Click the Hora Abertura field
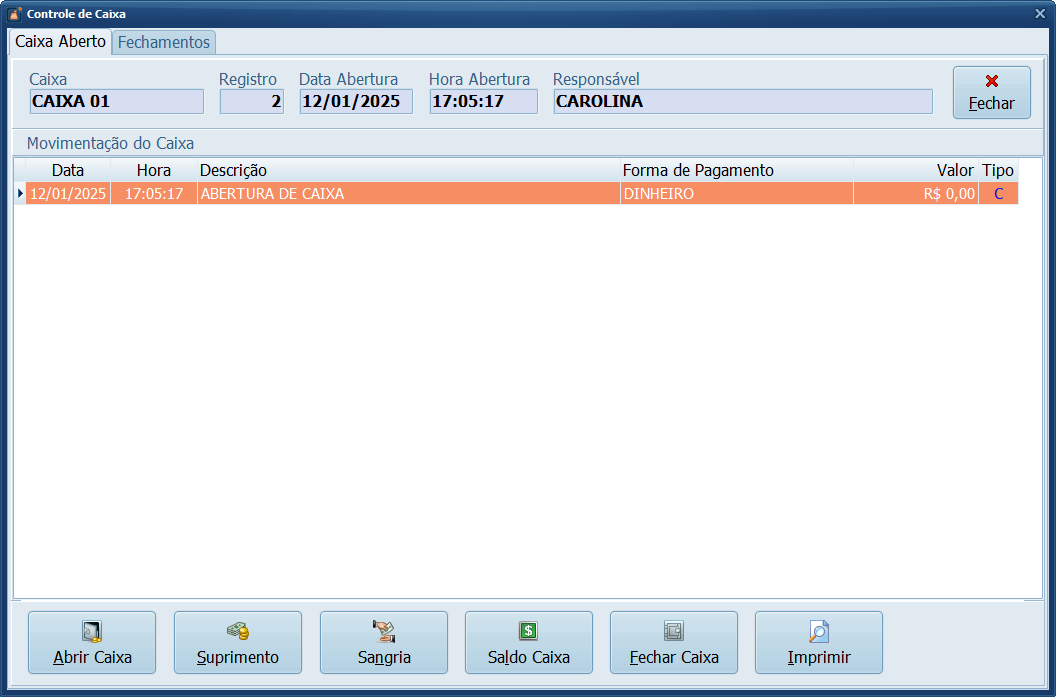This screenshot has height=697, width=1056. 483,101
